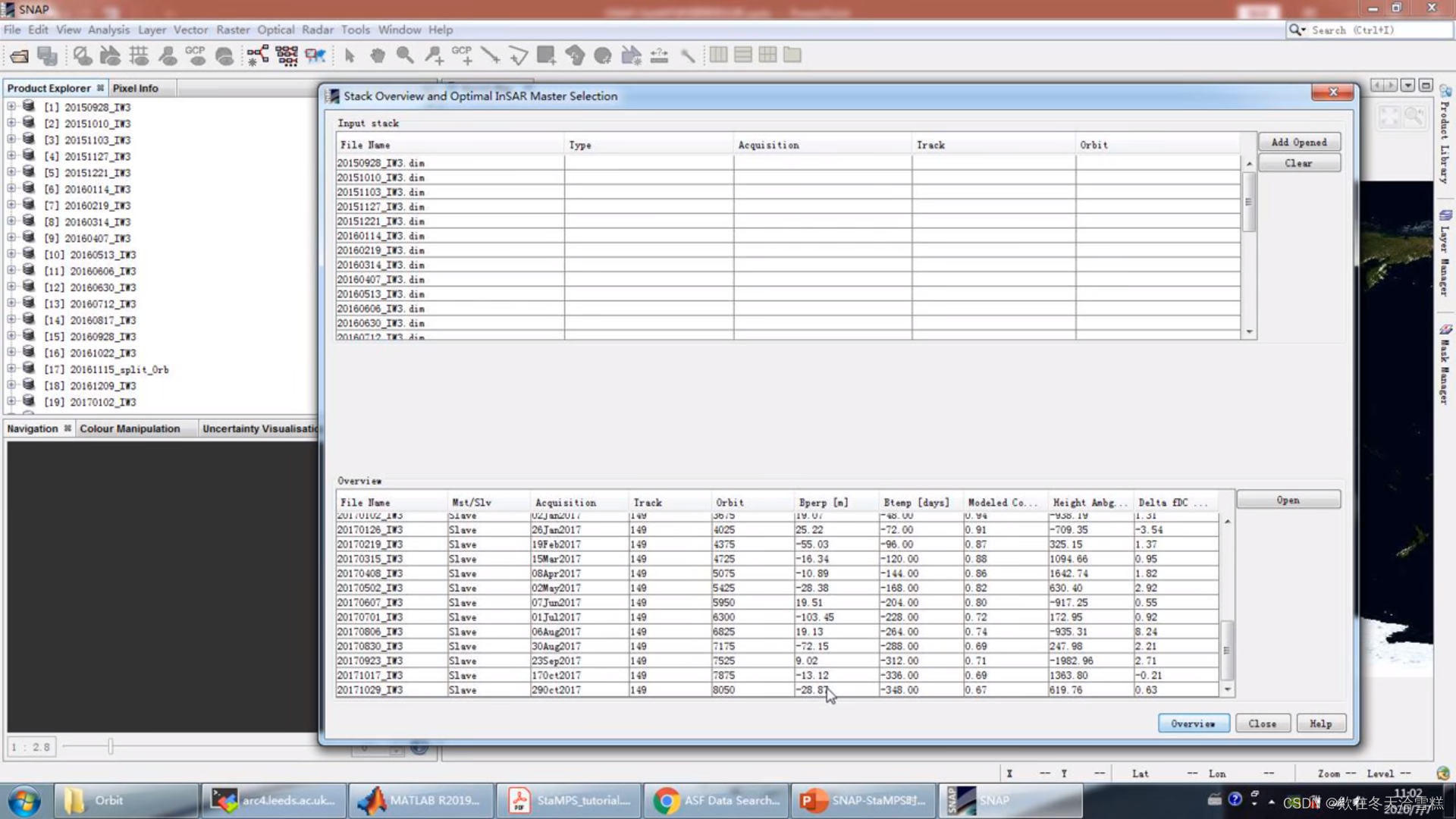Image resolution: width=1456 pixels, height=819 pixels.
Task: Open the Graph Builder tool
Action: coord(257,55)
